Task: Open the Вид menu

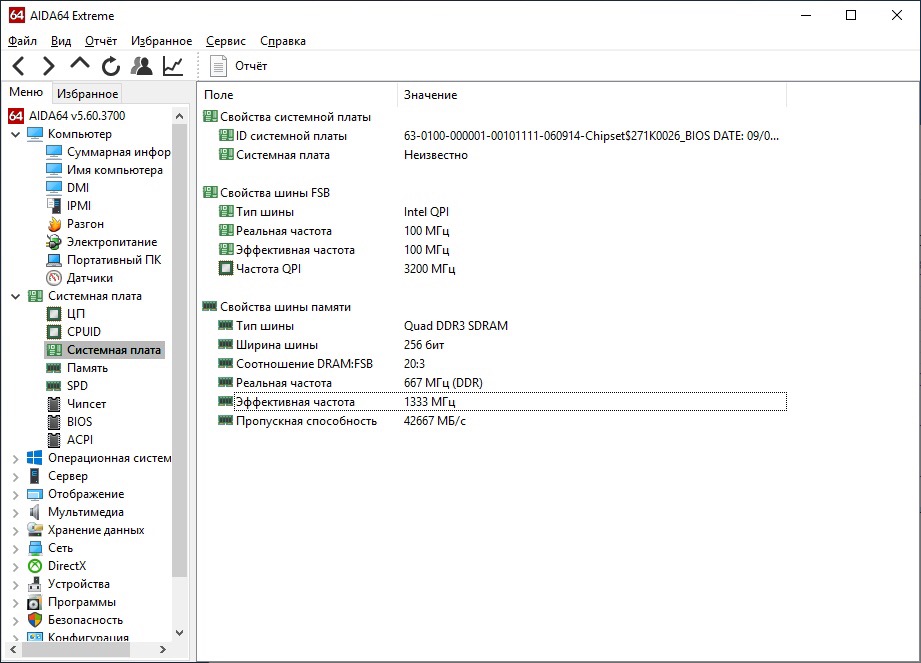Action: pos(60,41)
